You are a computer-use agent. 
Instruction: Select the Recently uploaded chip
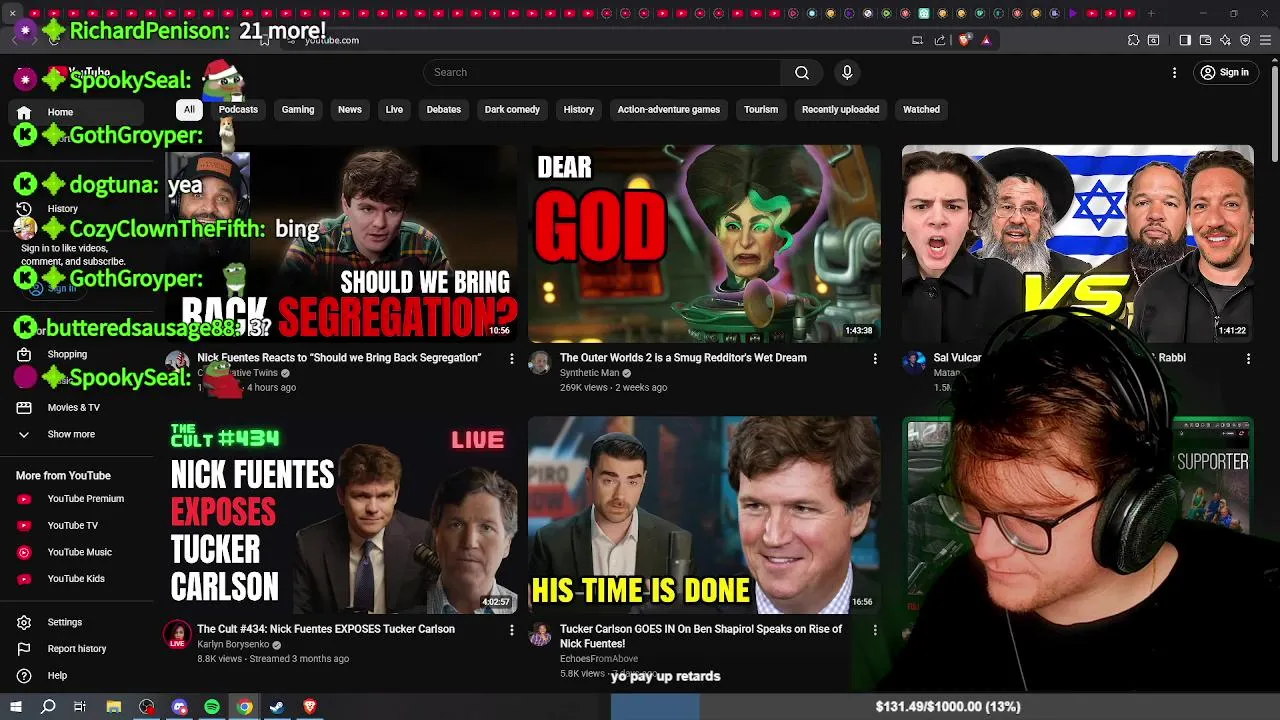(x=840, y=109)
